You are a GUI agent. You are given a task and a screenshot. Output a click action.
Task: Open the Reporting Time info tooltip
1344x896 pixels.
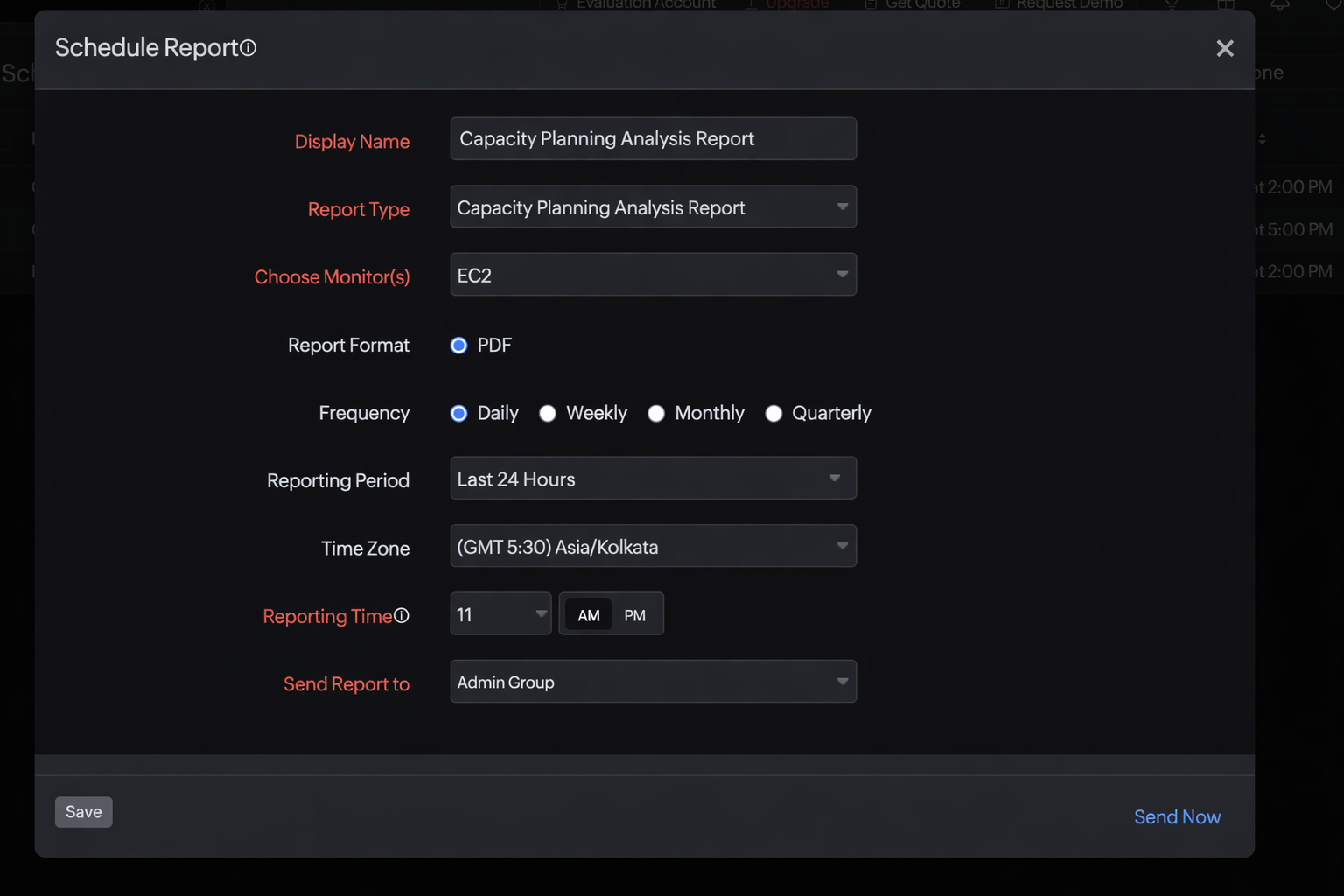point(402,615)
